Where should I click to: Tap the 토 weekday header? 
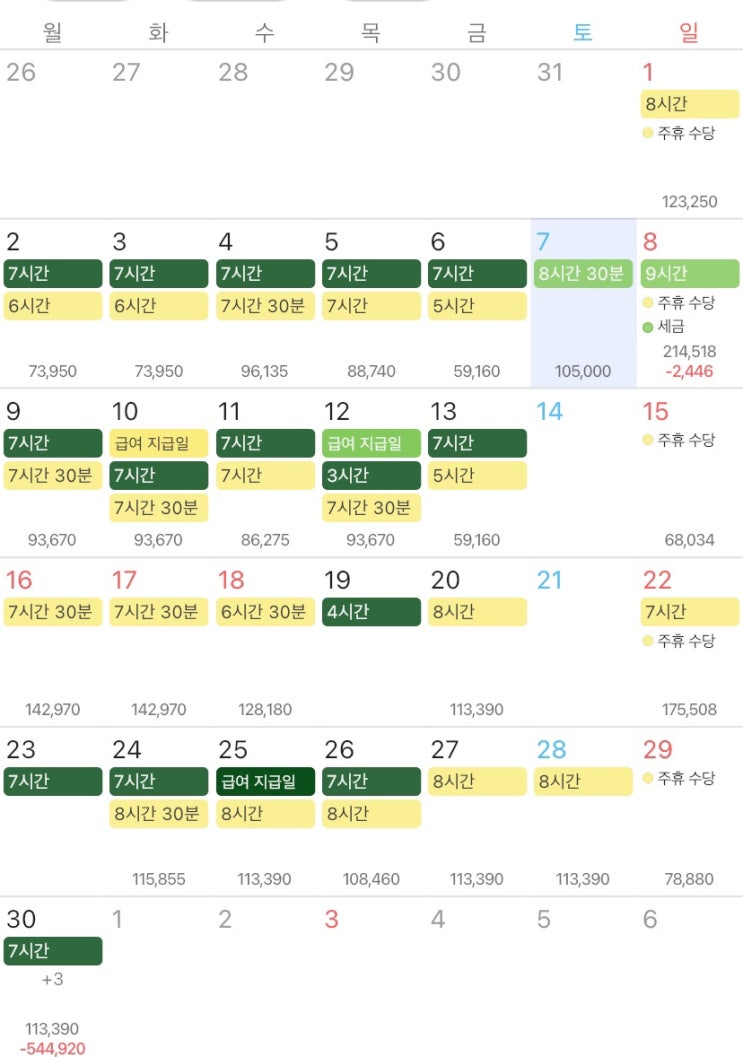point(583,32)
